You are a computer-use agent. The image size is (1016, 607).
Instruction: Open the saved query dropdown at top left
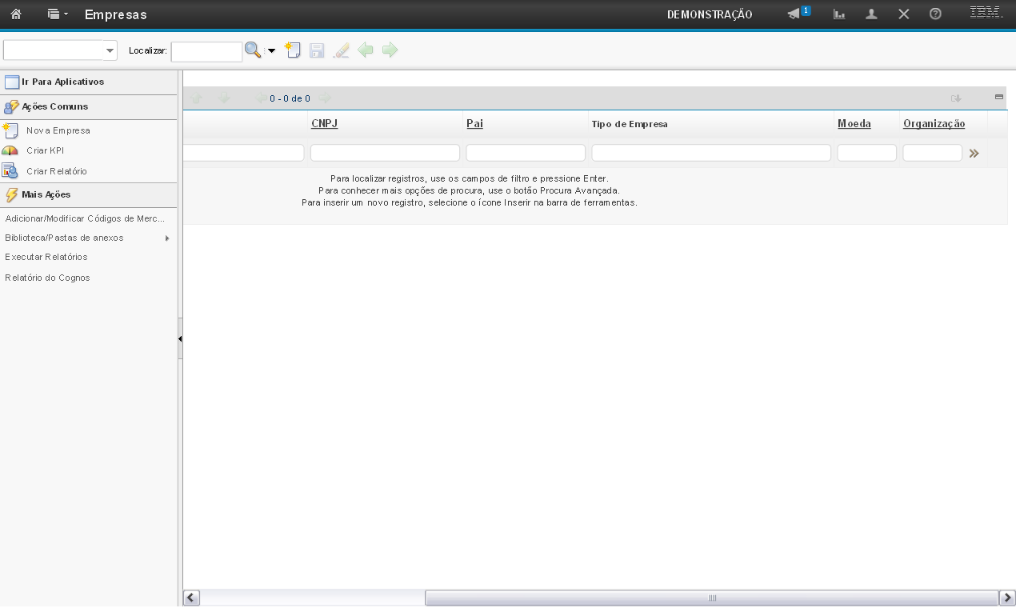coord(109,50)
